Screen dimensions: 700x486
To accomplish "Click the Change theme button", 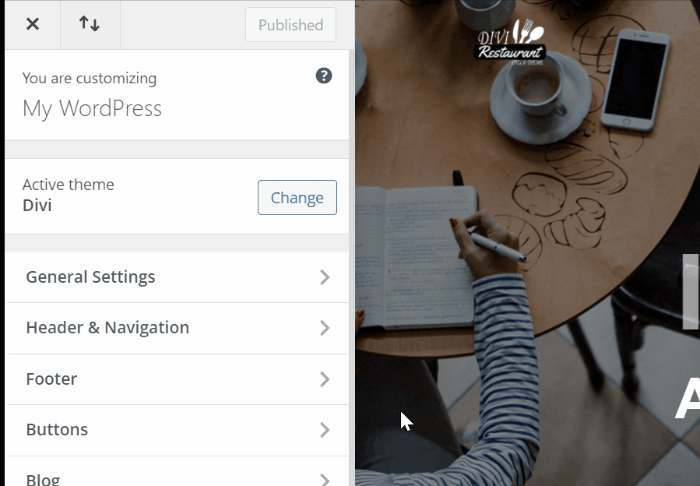I will click(297, 197).
